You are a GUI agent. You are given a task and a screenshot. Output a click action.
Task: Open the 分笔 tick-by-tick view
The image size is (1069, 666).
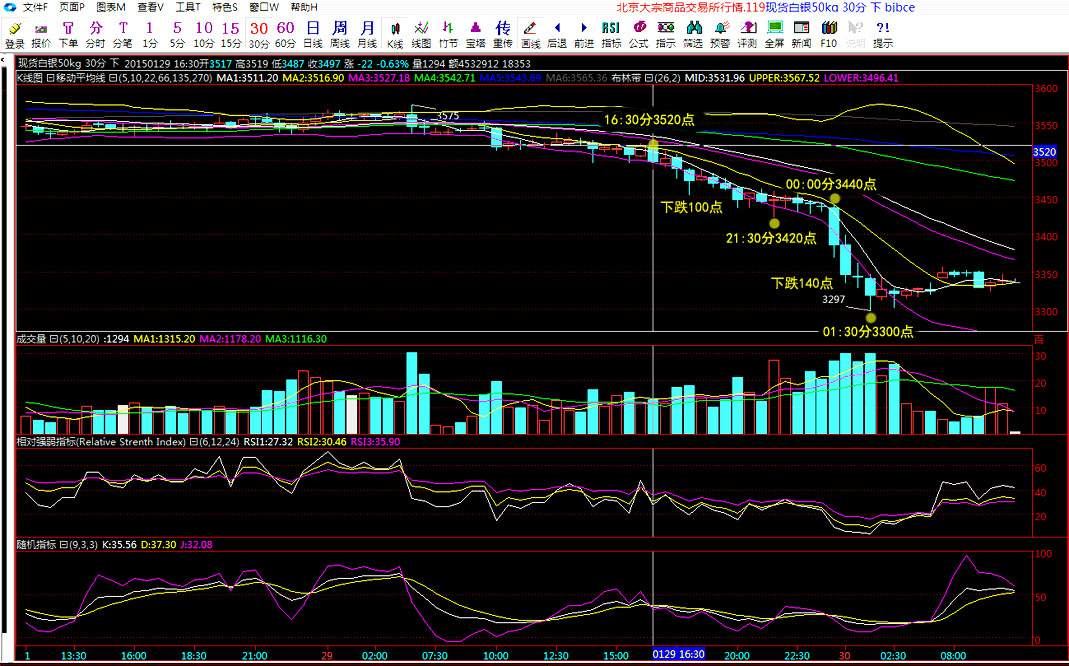123,35
